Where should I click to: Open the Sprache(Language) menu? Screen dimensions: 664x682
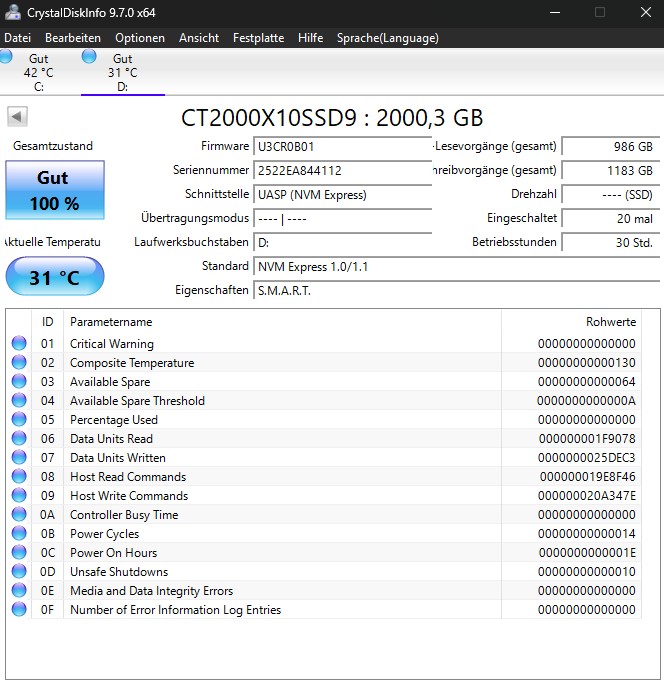click(x=387, y=38)
